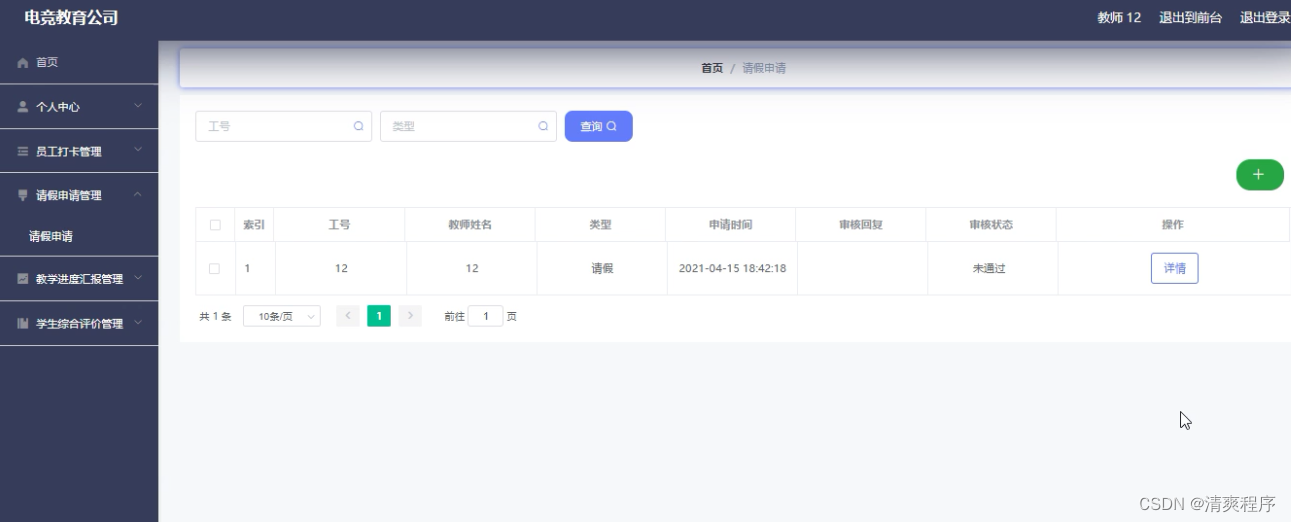Screen dimensions: 1291x522
Task: Click the 退出登录 link
Action: click(1265, 18)
